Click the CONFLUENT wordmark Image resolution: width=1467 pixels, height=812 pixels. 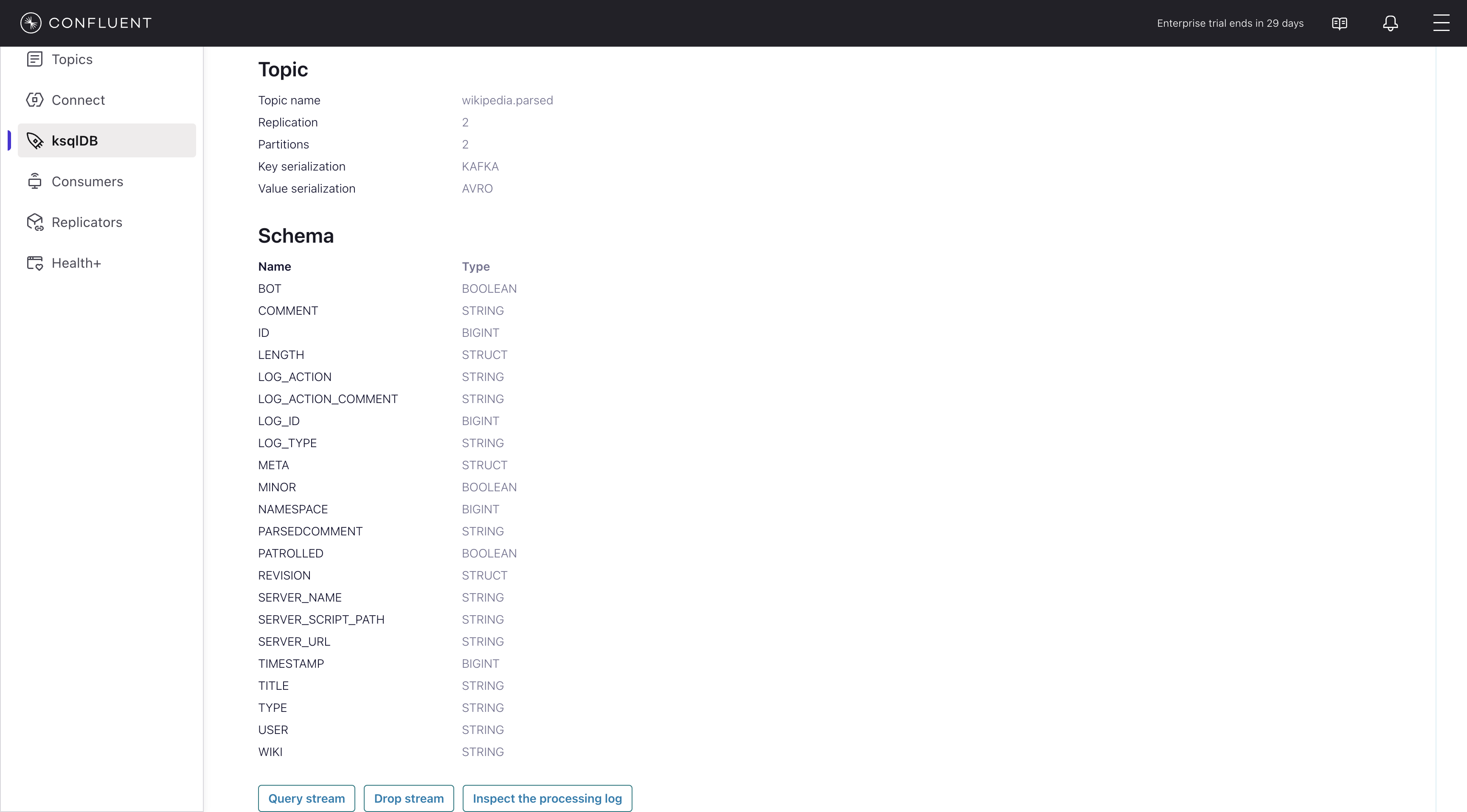[100, 23]
